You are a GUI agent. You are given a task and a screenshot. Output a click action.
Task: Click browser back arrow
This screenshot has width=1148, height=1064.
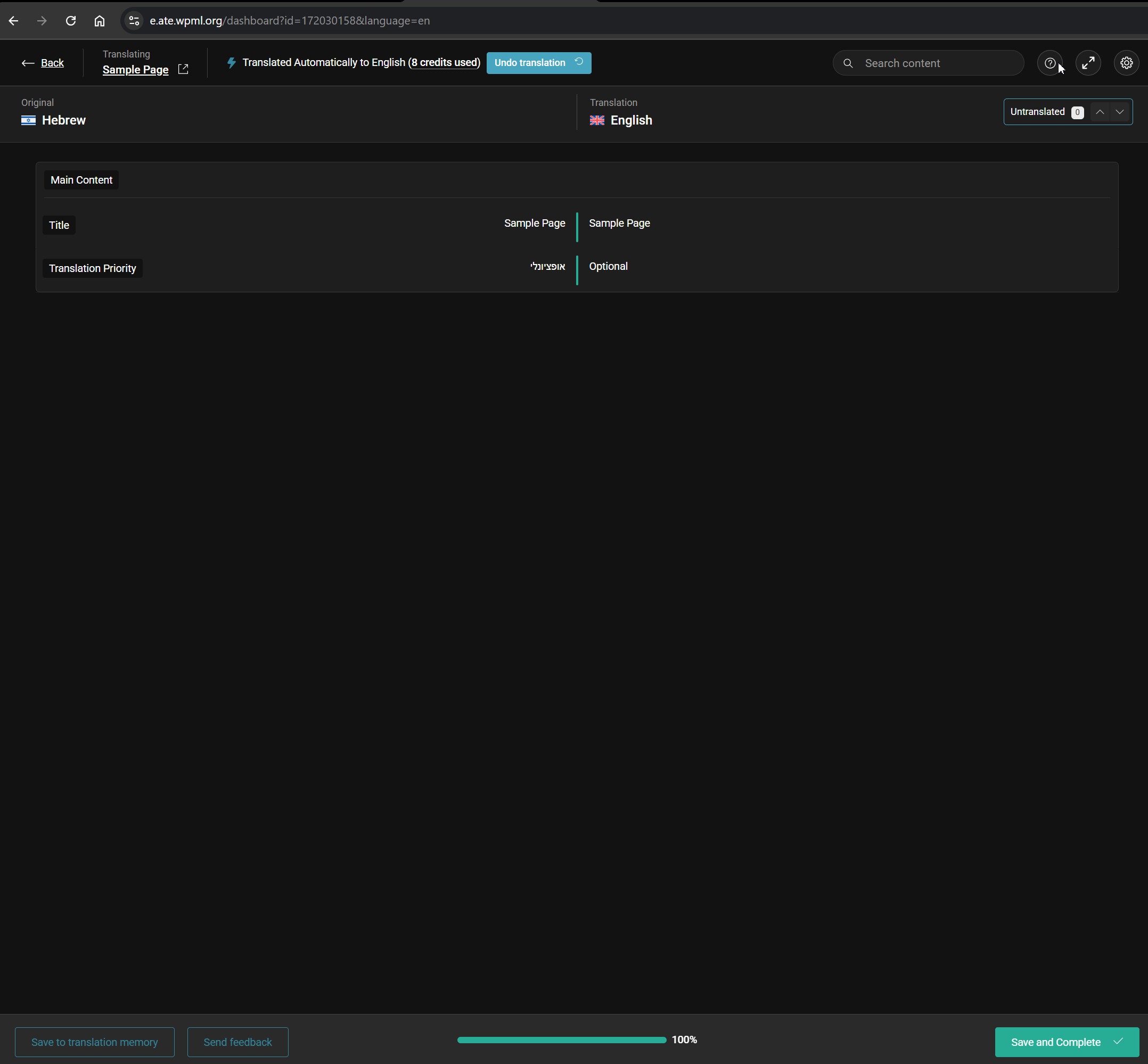pos(14,21)
